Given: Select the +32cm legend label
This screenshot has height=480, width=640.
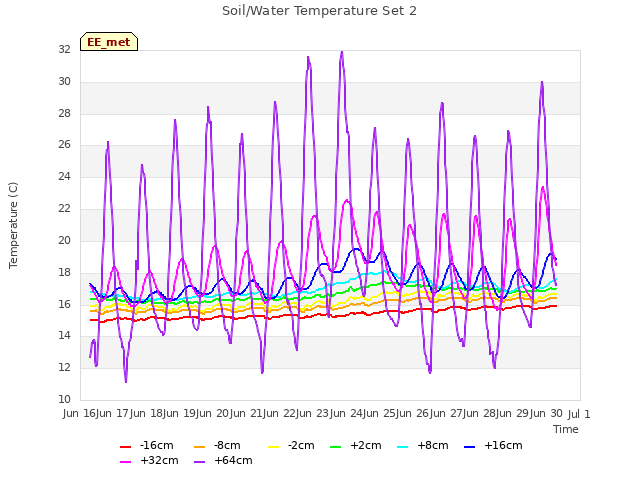Looking at the screenshot, I should [159, 460].
